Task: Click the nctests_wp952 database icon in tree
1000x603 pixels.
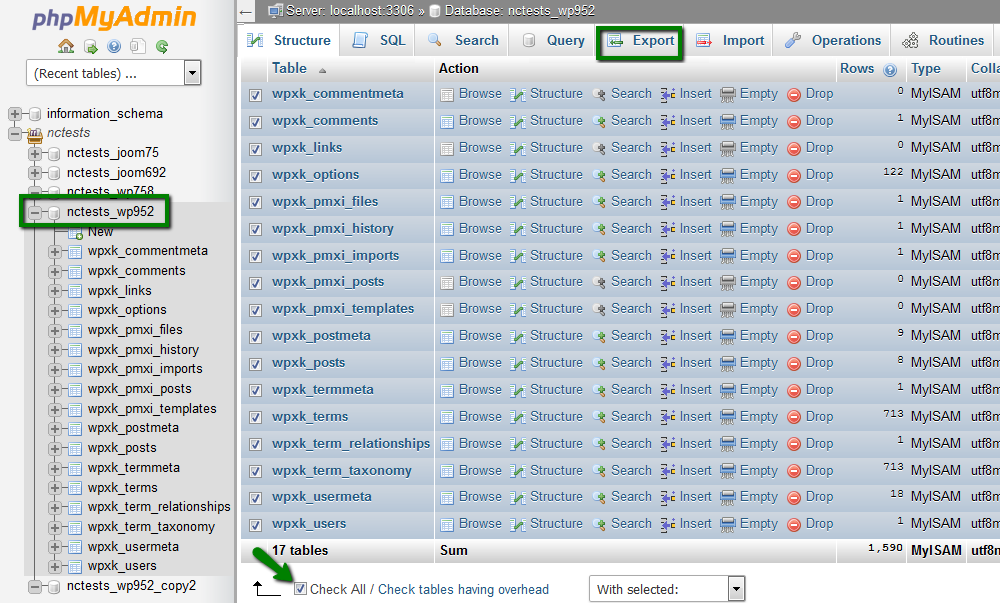Action: pyautogui.click(x=54, y=212)
